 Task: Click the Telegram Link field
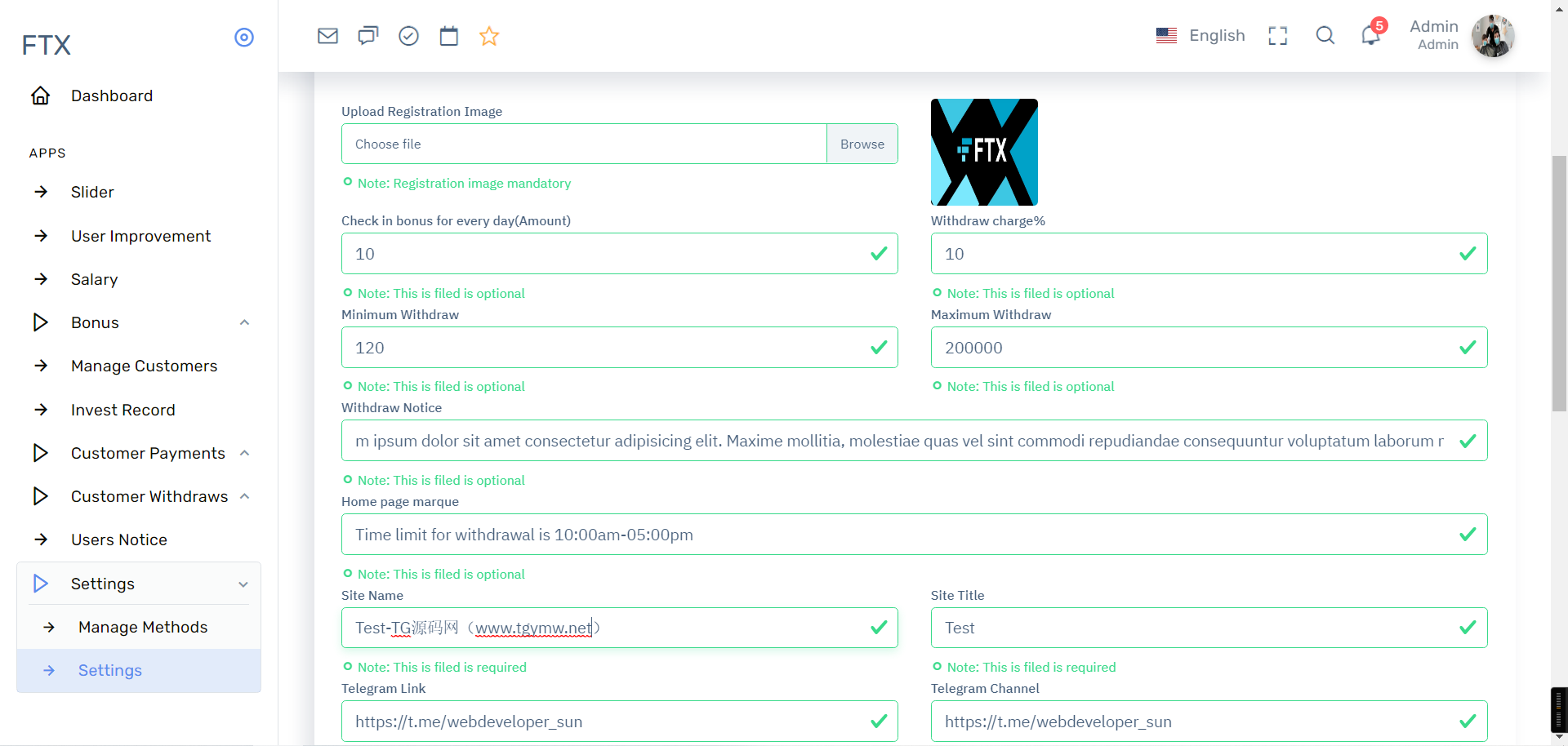click(619, 722)
